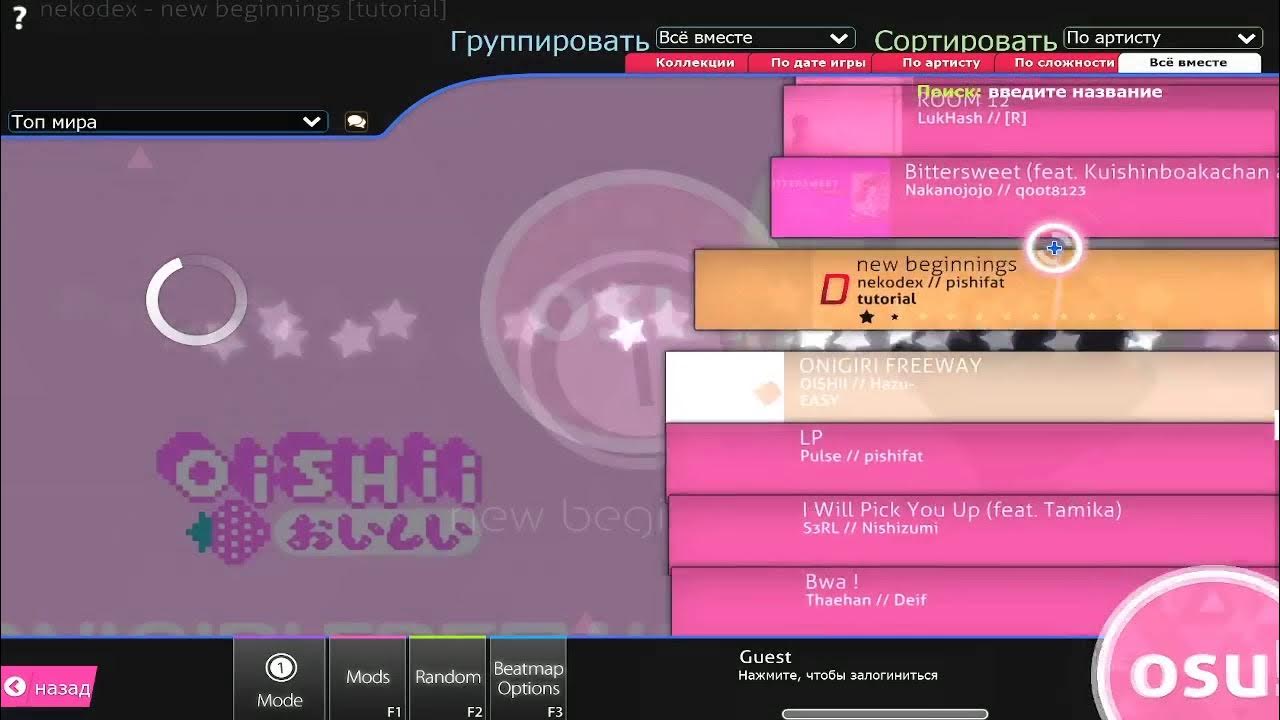
Task: Open the Группировать dropdown
Action: [x=755, y=38]
